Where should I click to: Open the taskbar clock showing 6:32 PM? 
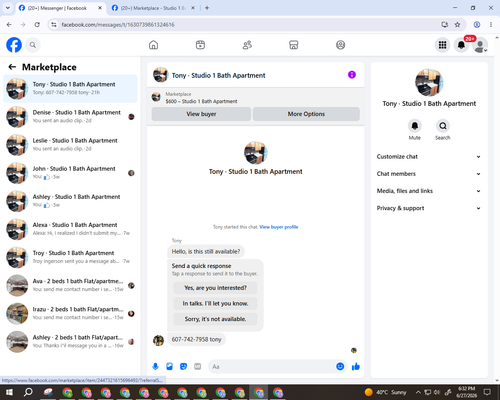pyautogui.click(x=466, y=392)
